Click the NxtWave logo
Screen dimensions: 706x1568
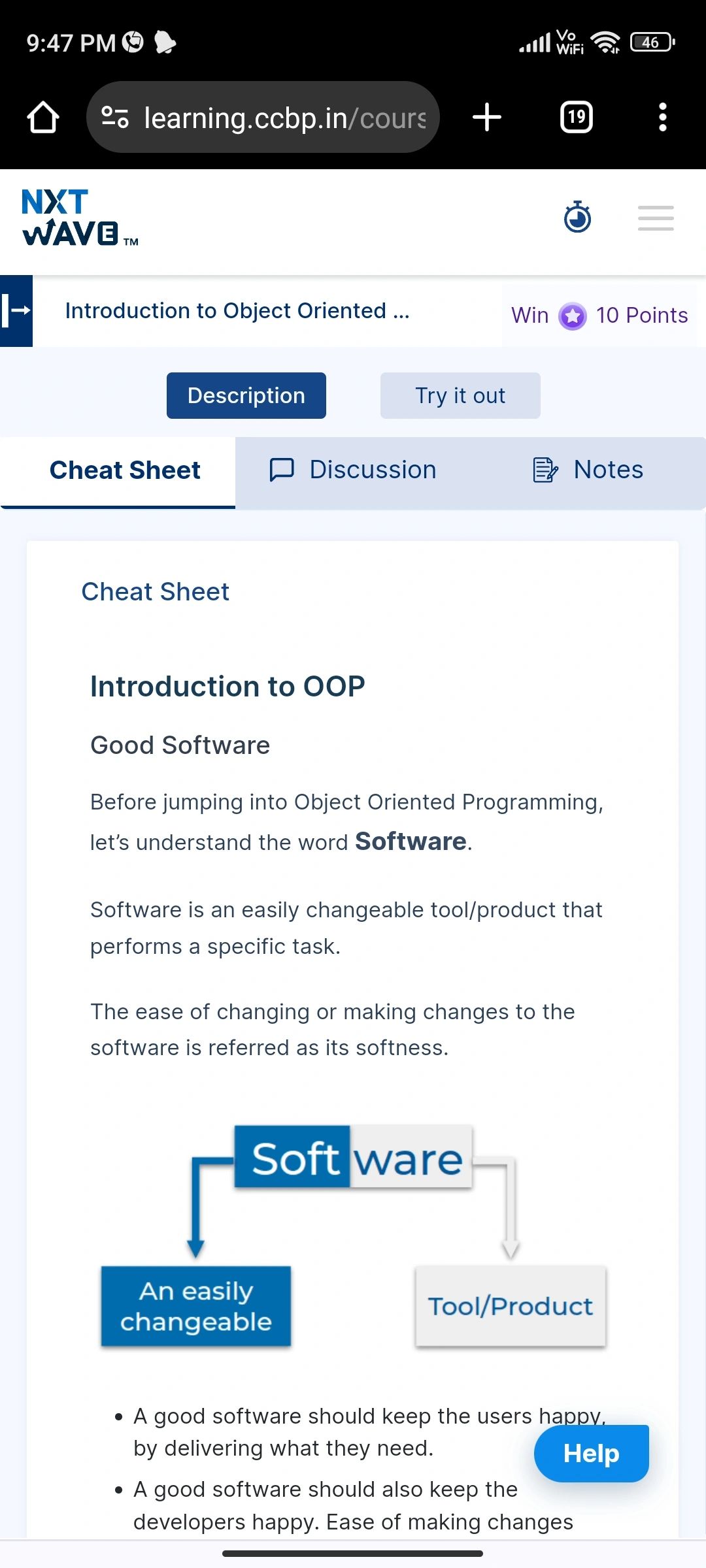(80, 218)
